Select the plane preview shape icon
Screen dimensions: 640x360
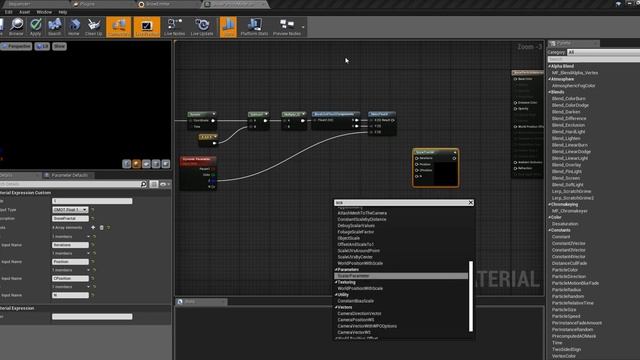tap(146, 164)
